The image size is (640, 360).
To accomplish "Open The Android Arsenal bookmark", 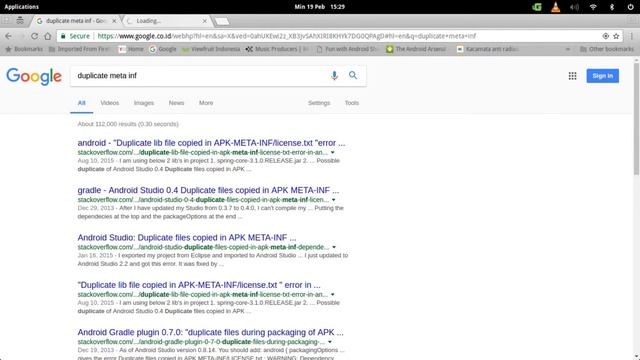I will pos(416,49).
